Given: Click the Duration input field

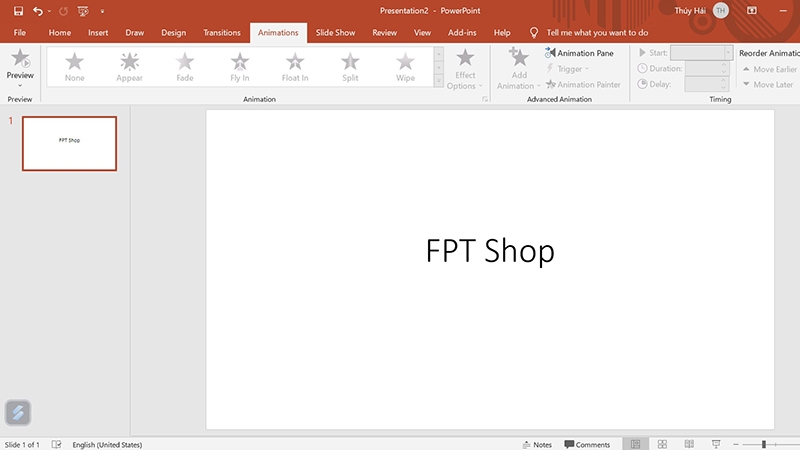Looking at the screenshot, I should (703, 68).
